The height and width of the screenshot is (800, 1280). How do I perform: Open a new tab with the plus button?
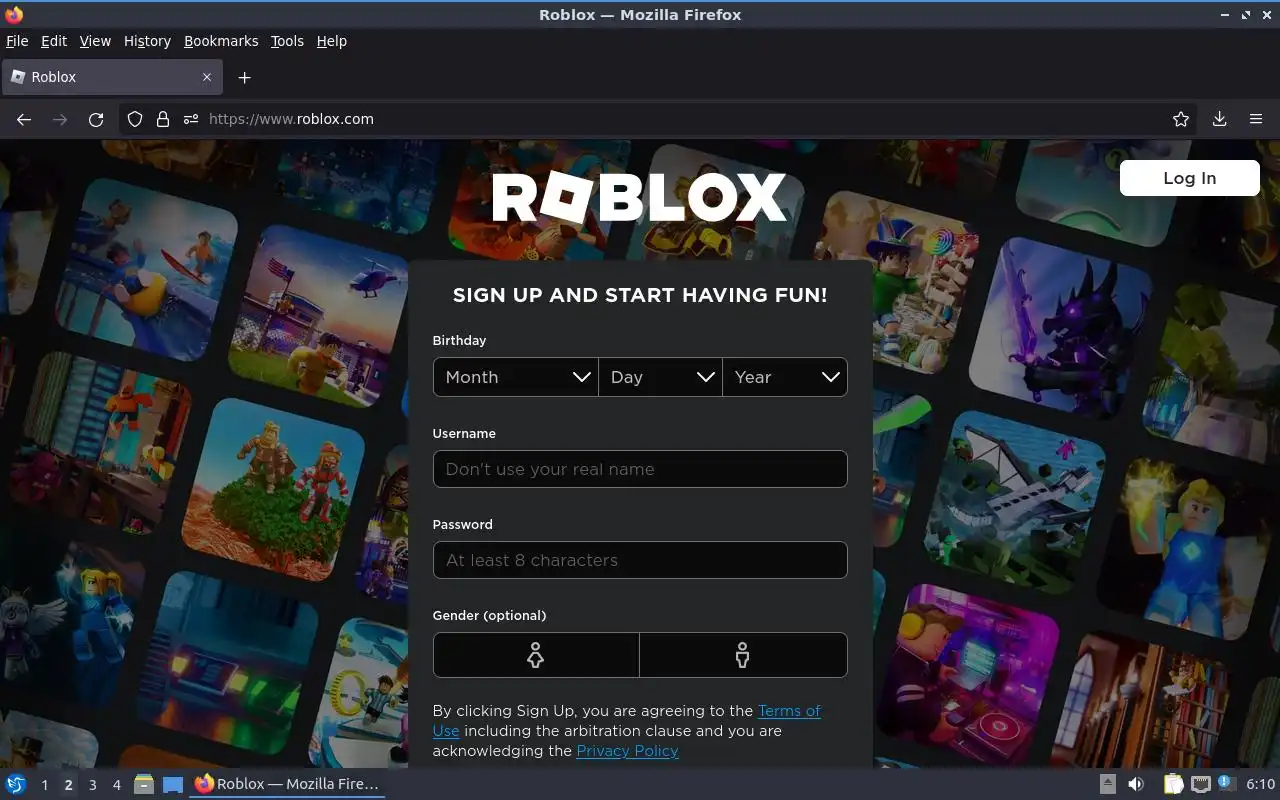point(244,77)
